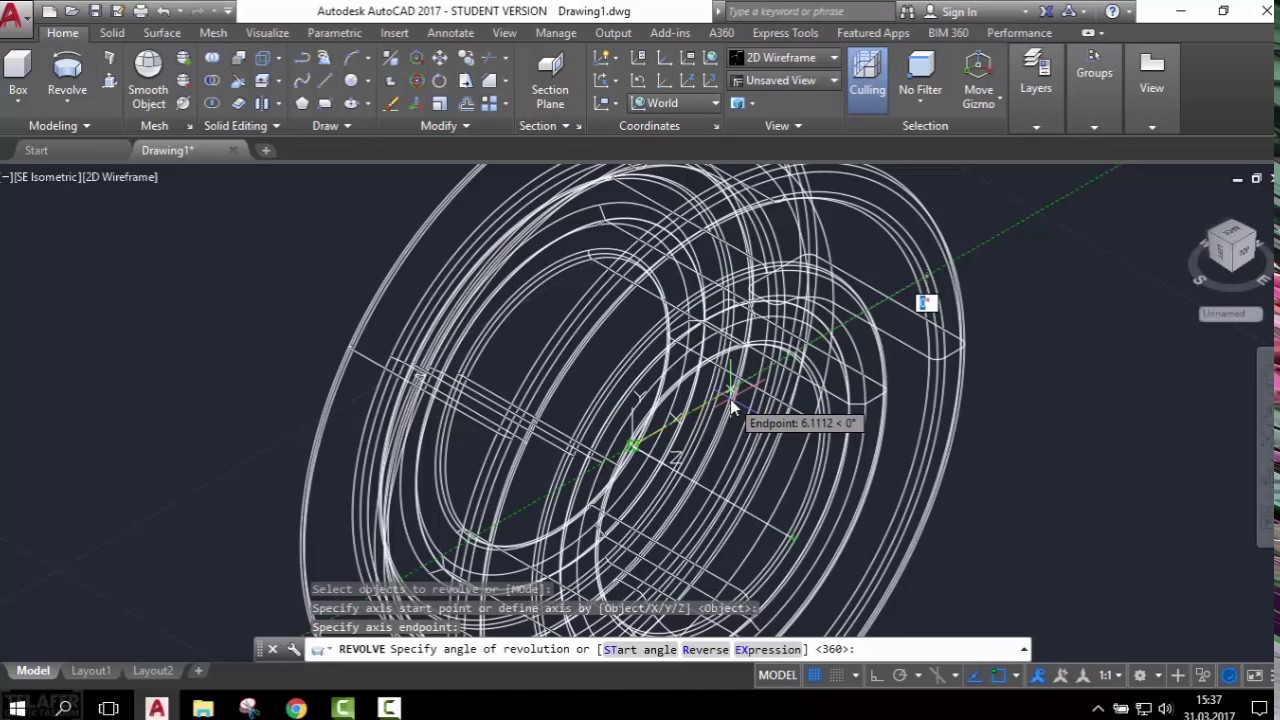
Task: Activate the Revolve tool
Action: click(67, 75)
